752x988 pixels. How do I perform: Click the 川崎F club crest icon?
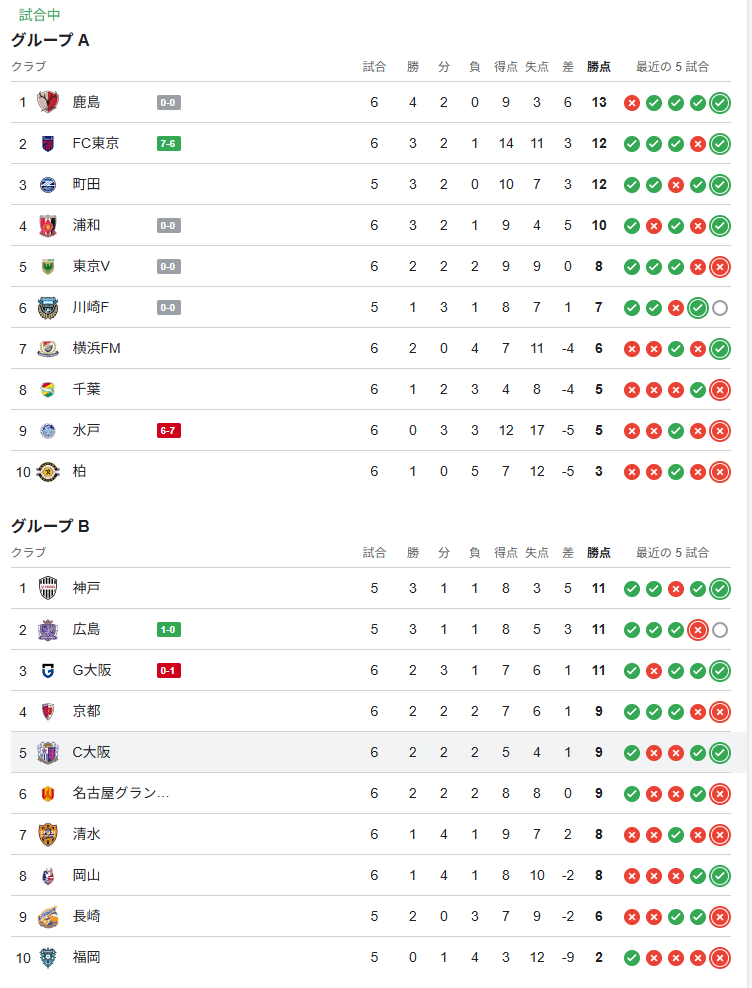pyautogui.click(x=48, y=307)
